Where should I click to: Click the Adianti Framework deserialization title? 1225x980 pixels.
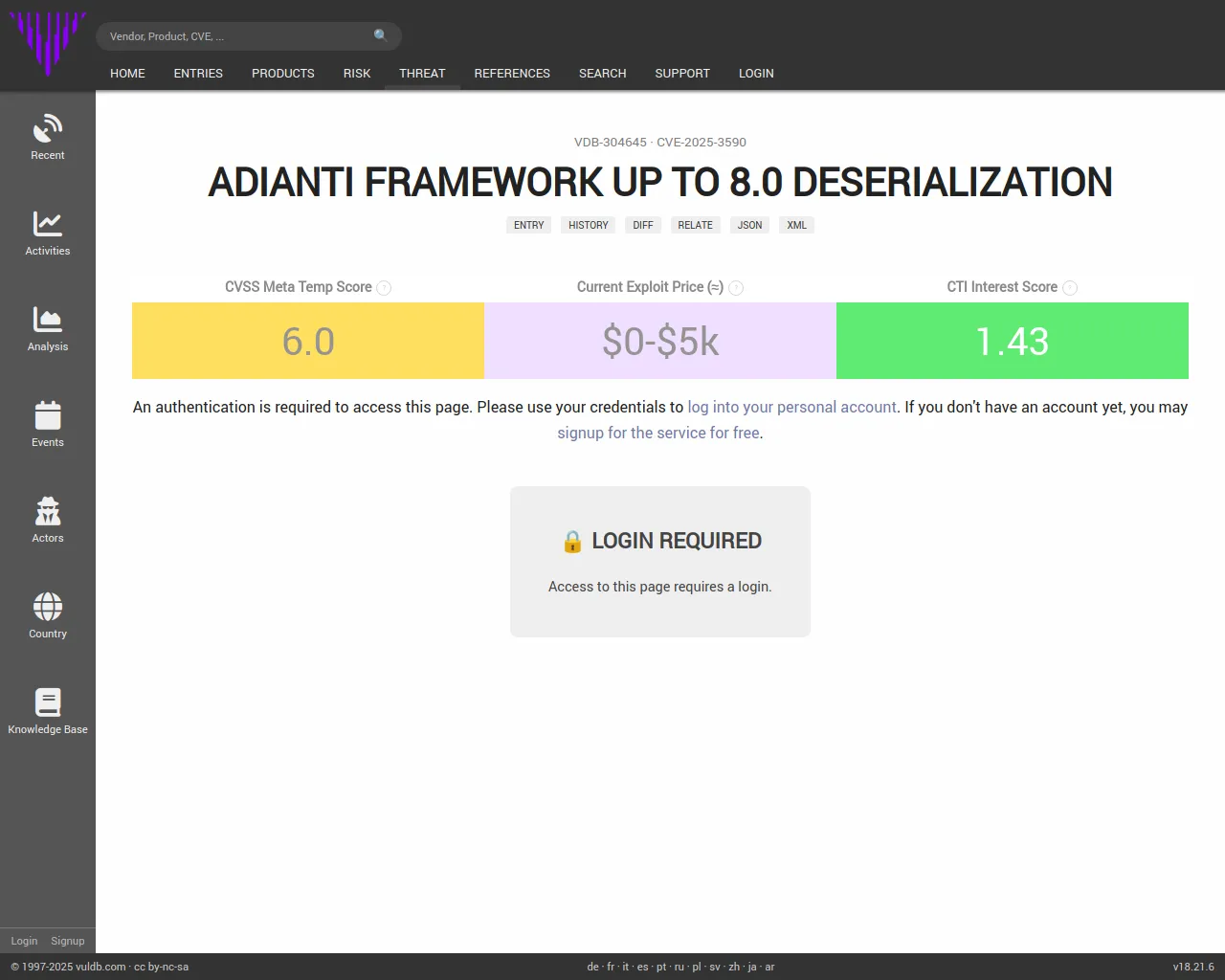click(660, 182)
